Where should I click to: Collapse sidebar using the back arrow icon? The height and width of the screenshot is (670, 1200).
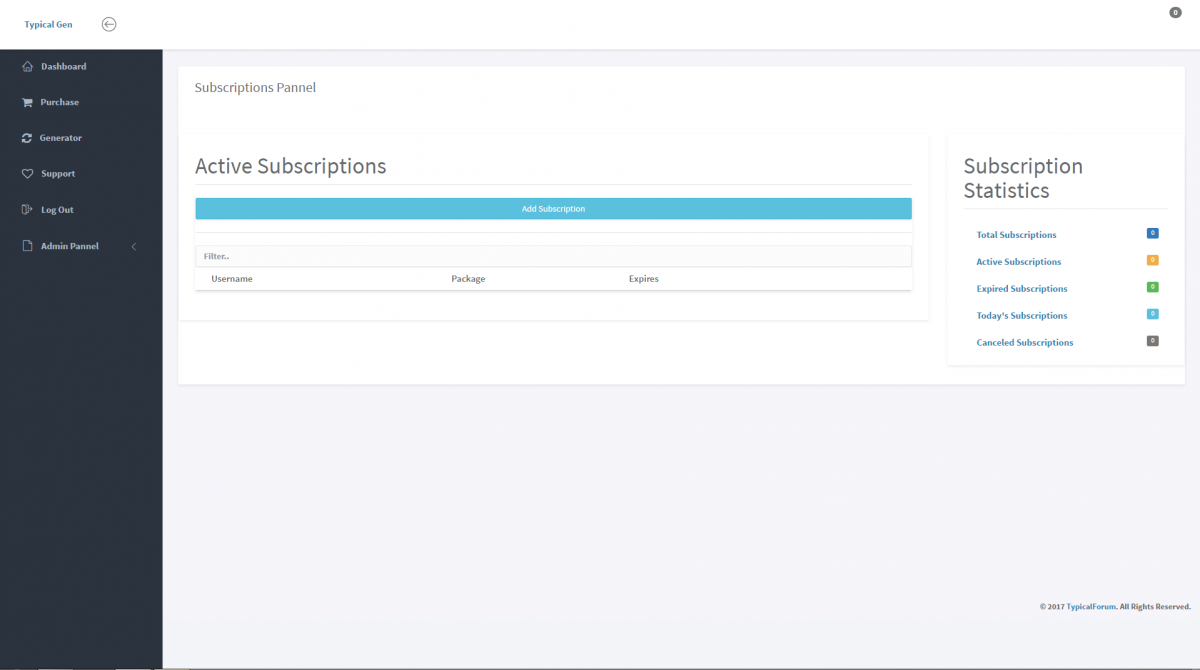coord(109,25)
